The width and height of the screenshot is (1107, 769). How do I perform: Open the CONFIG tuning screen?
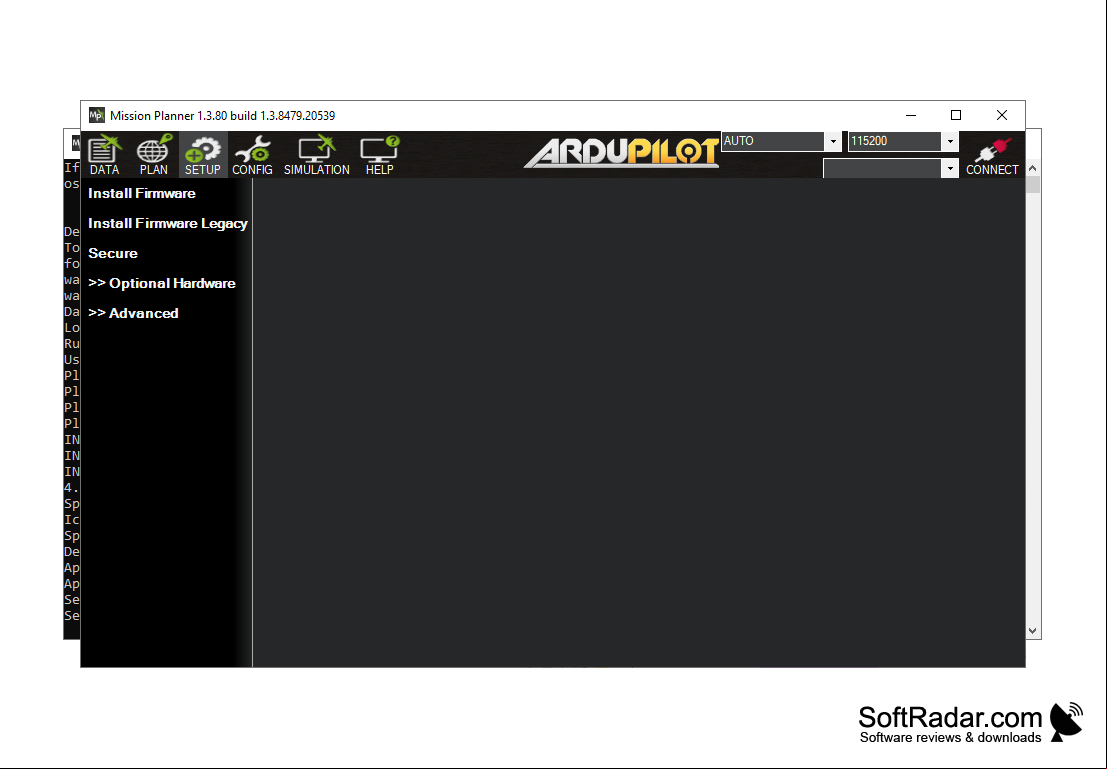(252, 154)
